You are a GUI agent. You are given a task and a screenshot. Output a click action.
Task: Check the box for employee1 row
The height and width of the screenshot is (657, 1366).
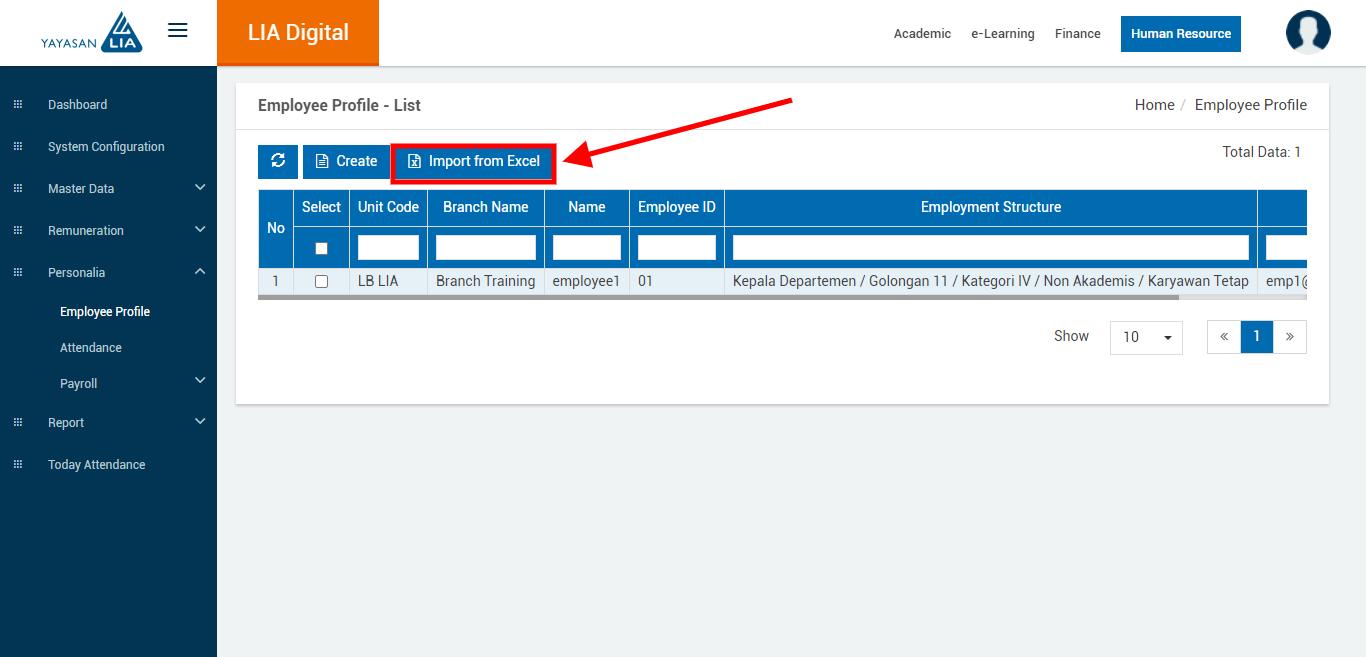(321, 282)
